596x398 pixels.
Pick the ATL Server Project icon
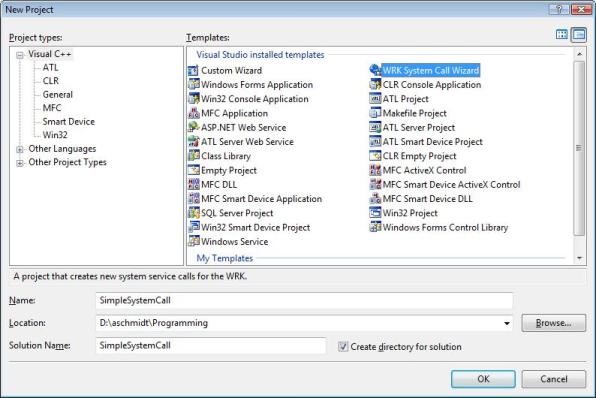click(x=375, y=127)
